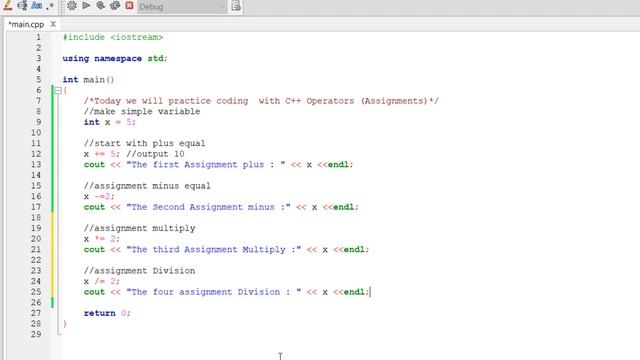Screen dimensions: 640x360
Task: Toggle the match case Aa icon
Action: [37, 6]
